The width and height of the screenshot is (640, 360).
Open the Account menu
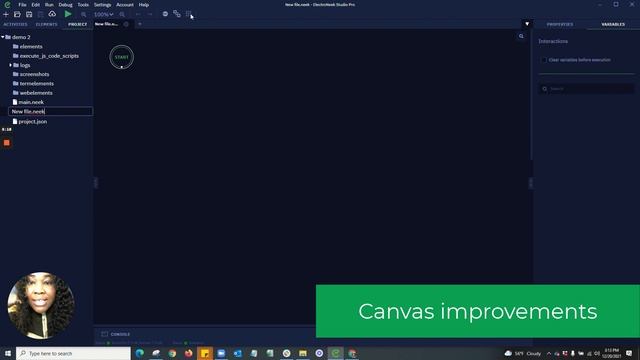[x=125, y=5]
